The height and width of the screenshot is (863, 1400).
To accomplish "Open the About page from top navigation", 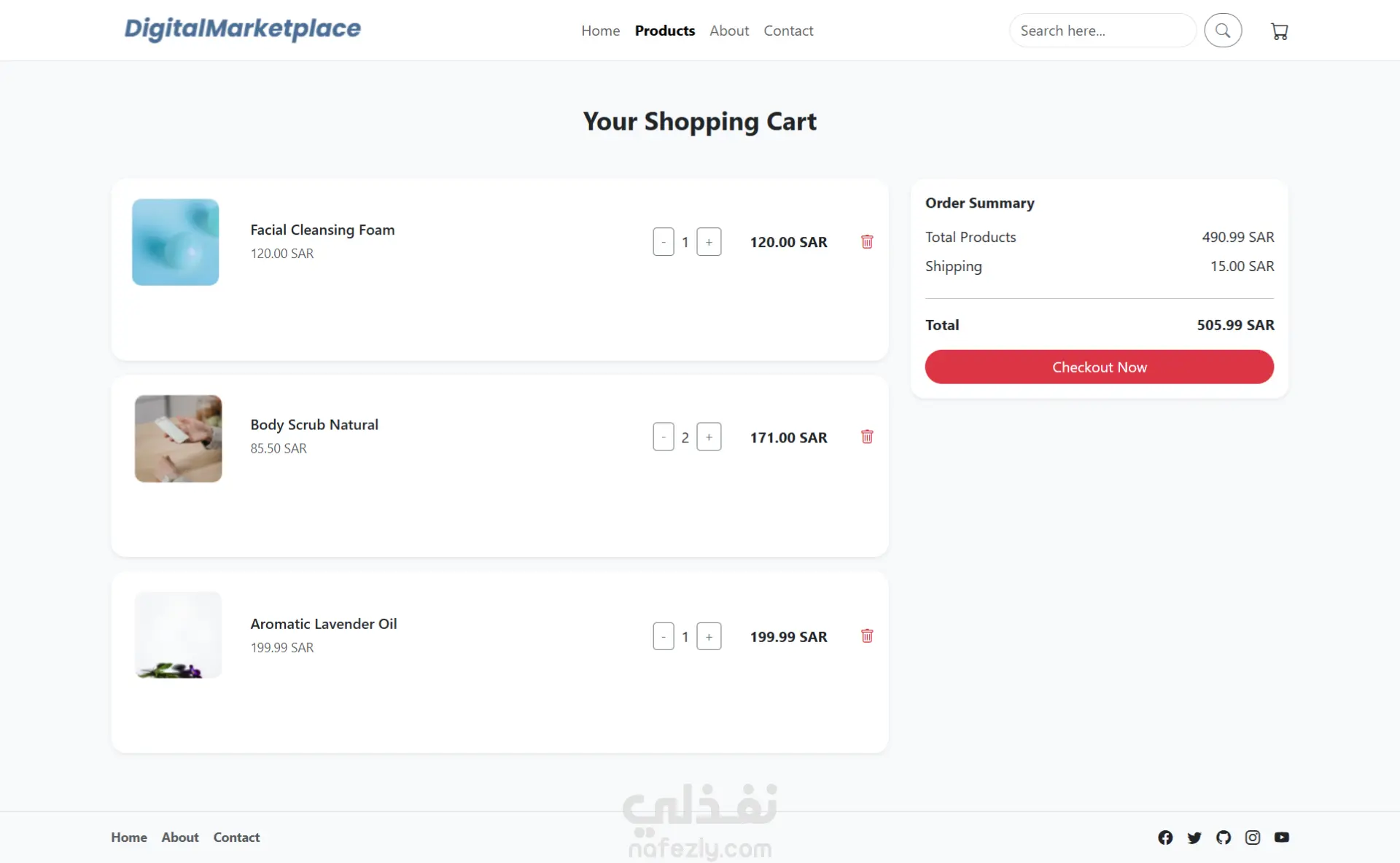I will [729, 31].
